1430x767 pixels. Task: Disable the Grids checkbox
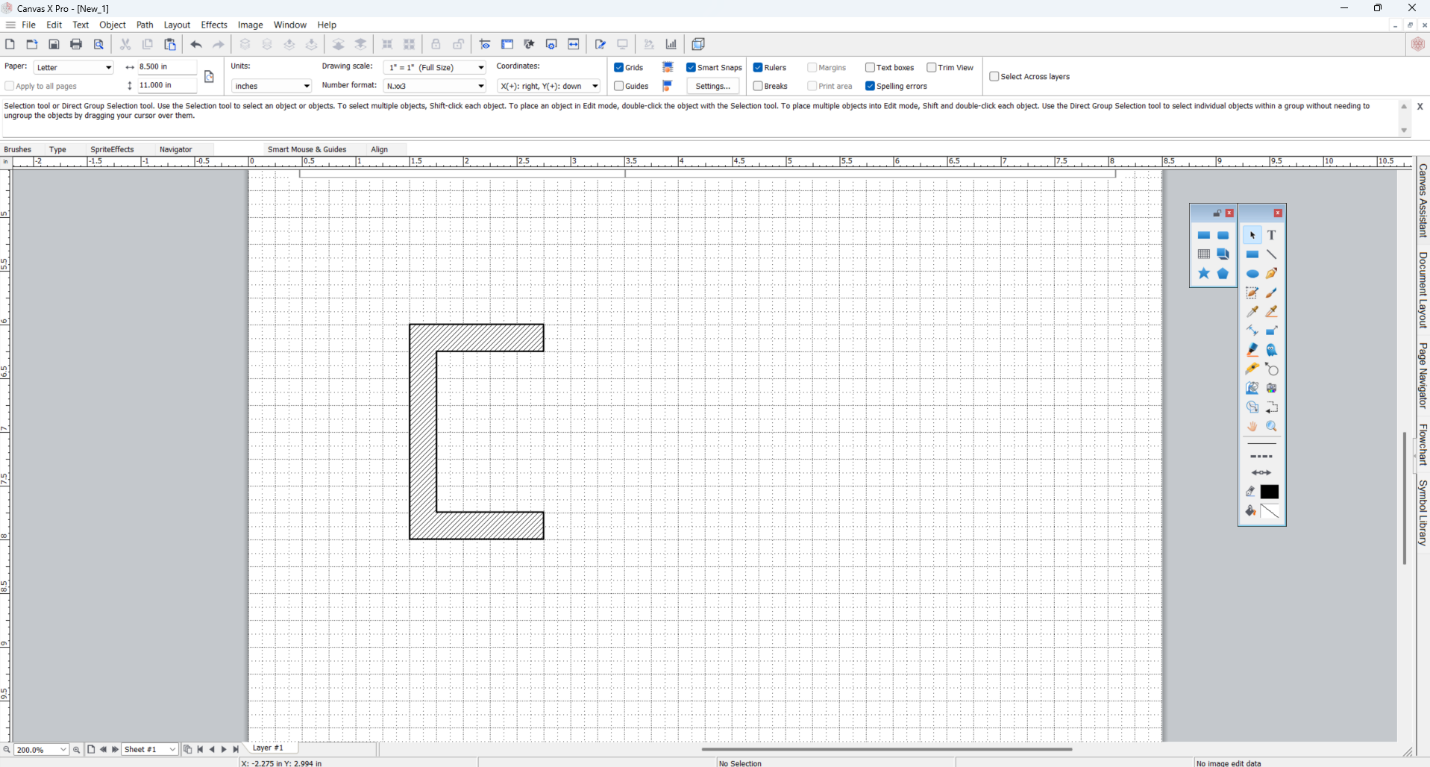coord(619,68)
